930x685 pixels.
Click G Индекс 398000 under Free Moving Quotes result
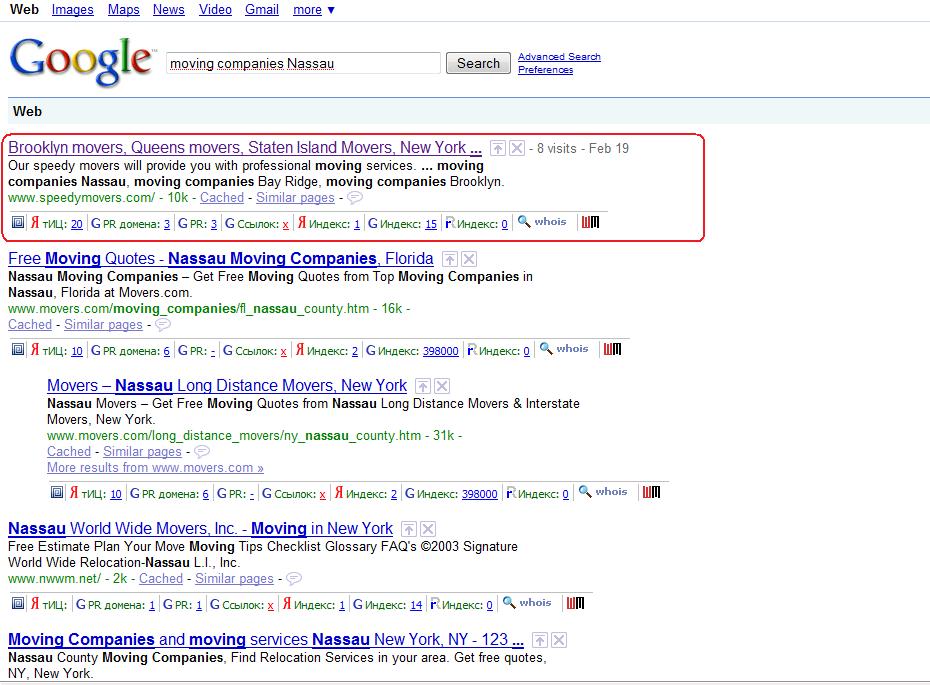[x=441, y=351]
